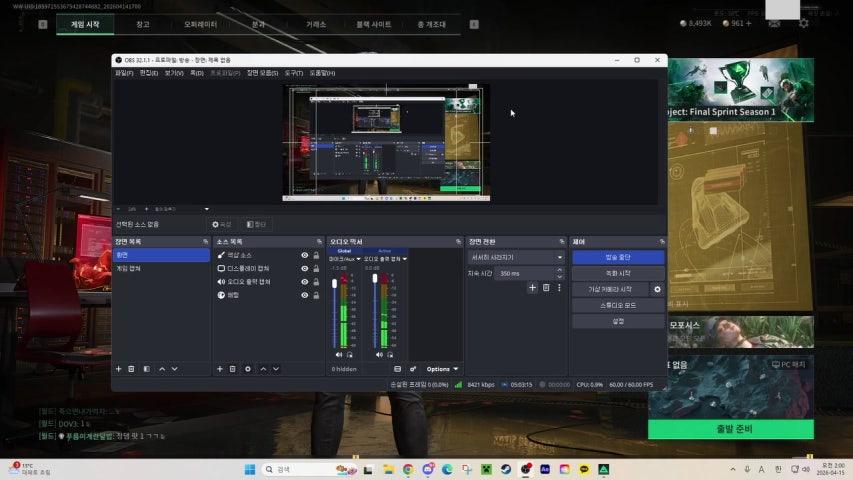Switch mixer to Global tab

point(344,251)
